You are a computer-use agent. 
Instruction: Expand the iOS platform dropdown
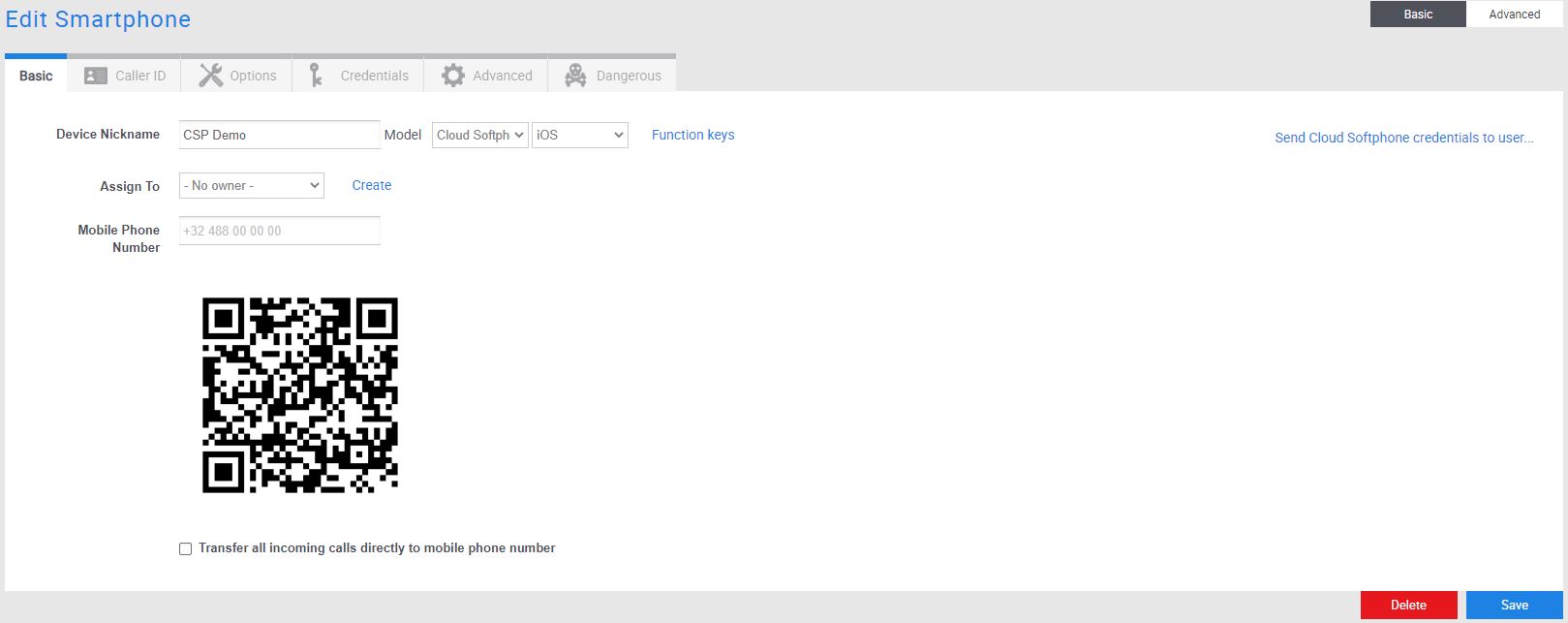click(579, 136)
